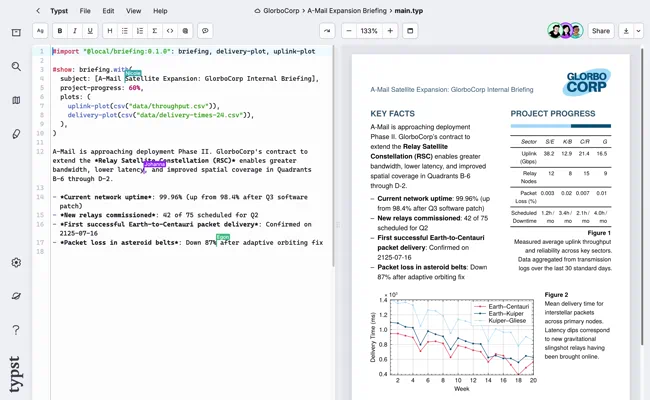Open the View menu
This screenshot has height=400, width=650.
click(133, 11)
